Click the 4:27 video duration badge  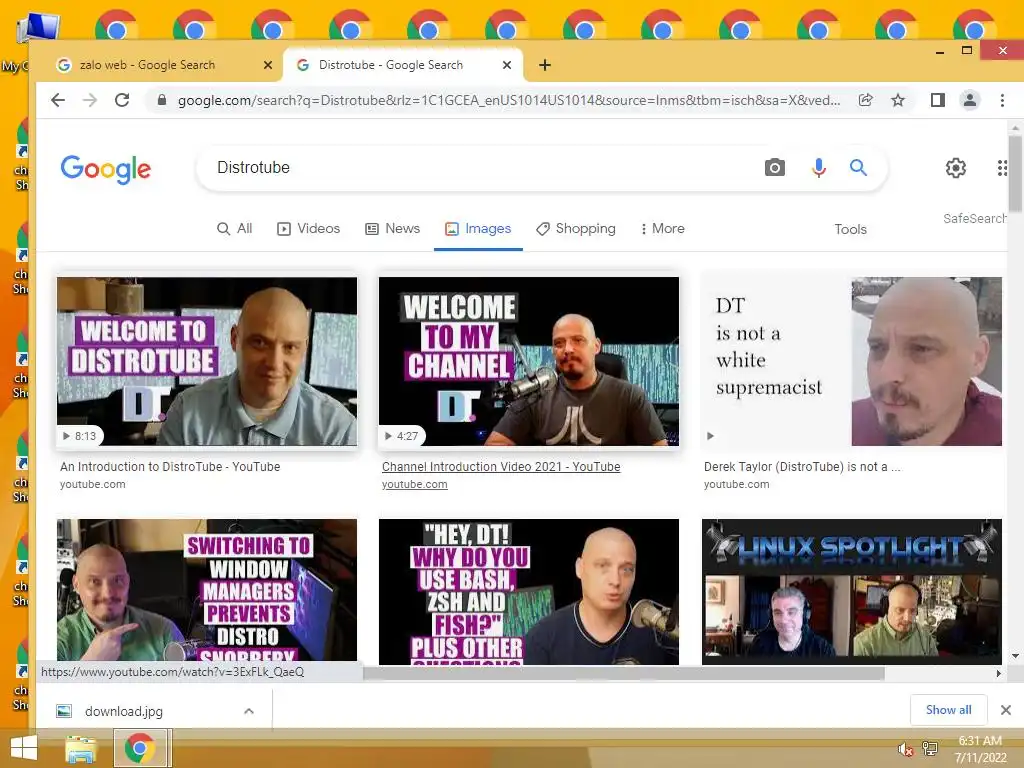401,436
